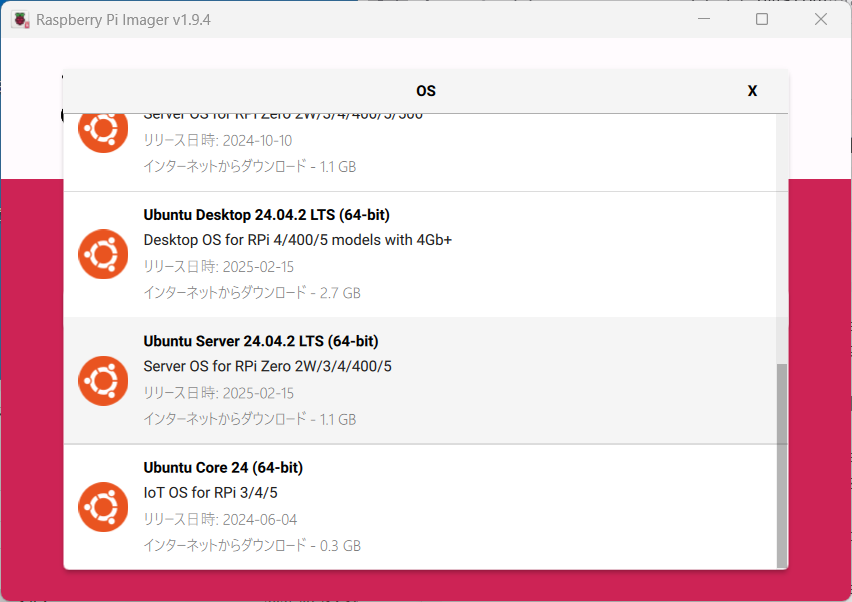Click release date 2024-06-04 line

point(220,519)
